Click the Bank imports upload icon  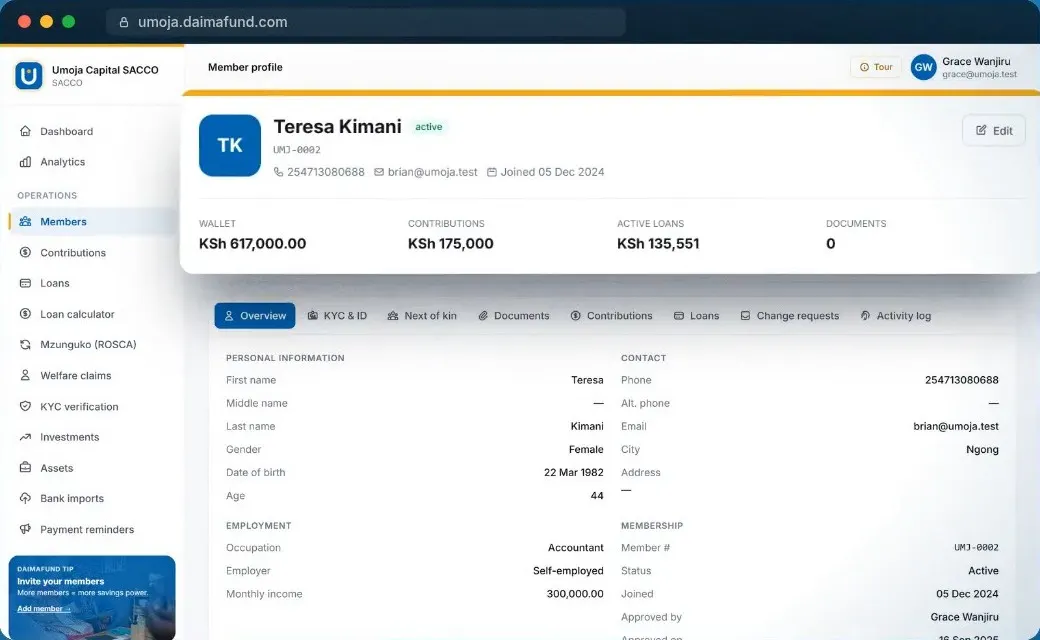click(25, 498)
